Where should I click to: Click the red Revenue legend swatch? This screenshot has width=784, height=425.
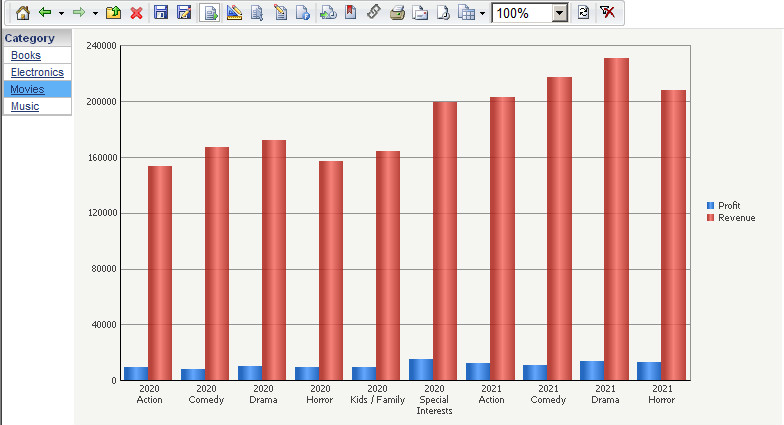[x=710, y=218]
